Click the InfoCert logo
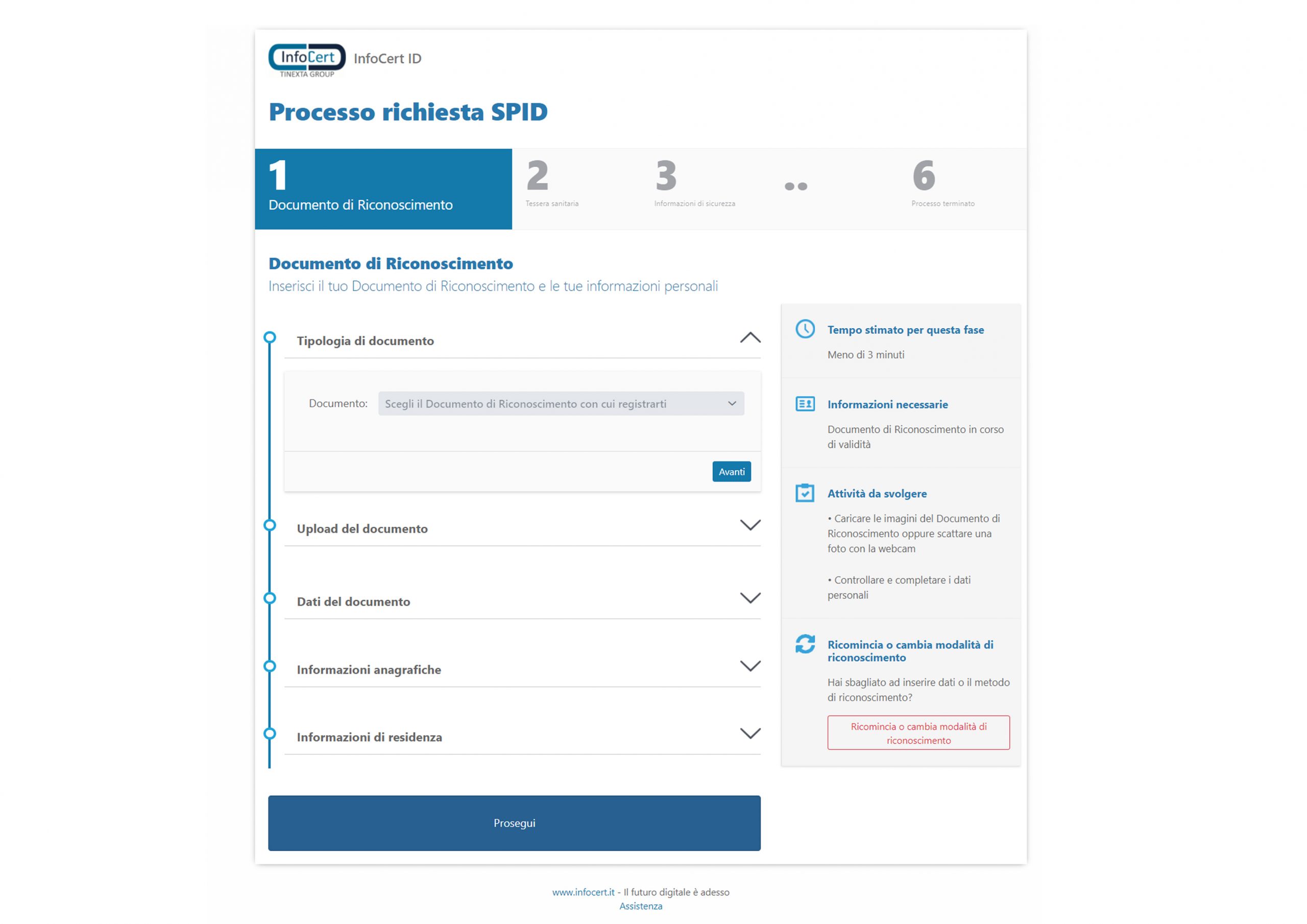Viewport: 1307px width, 924px height. click(307, 60)
